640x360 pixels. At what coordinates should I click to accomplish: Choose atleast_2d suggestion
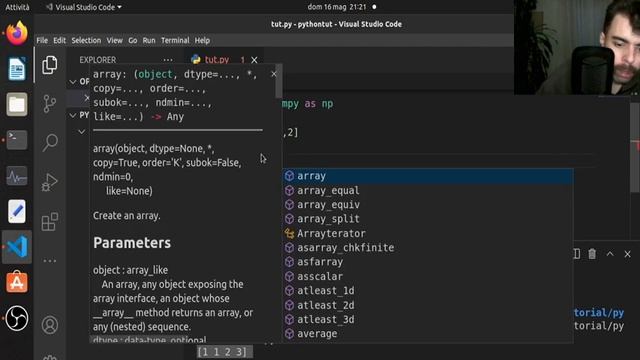pyautogui.click(x=428, y=305)
